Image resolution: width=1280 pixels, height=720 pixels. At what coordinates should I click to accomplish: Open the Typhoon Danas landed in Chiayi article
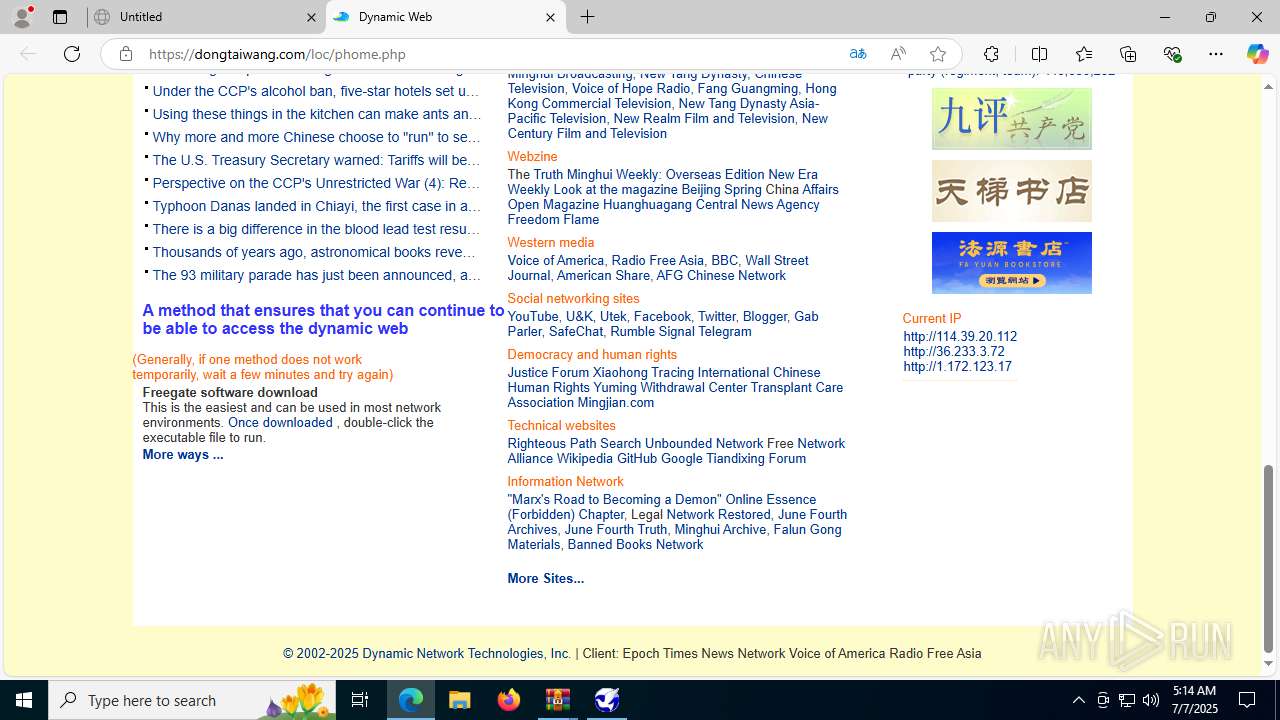316,206
